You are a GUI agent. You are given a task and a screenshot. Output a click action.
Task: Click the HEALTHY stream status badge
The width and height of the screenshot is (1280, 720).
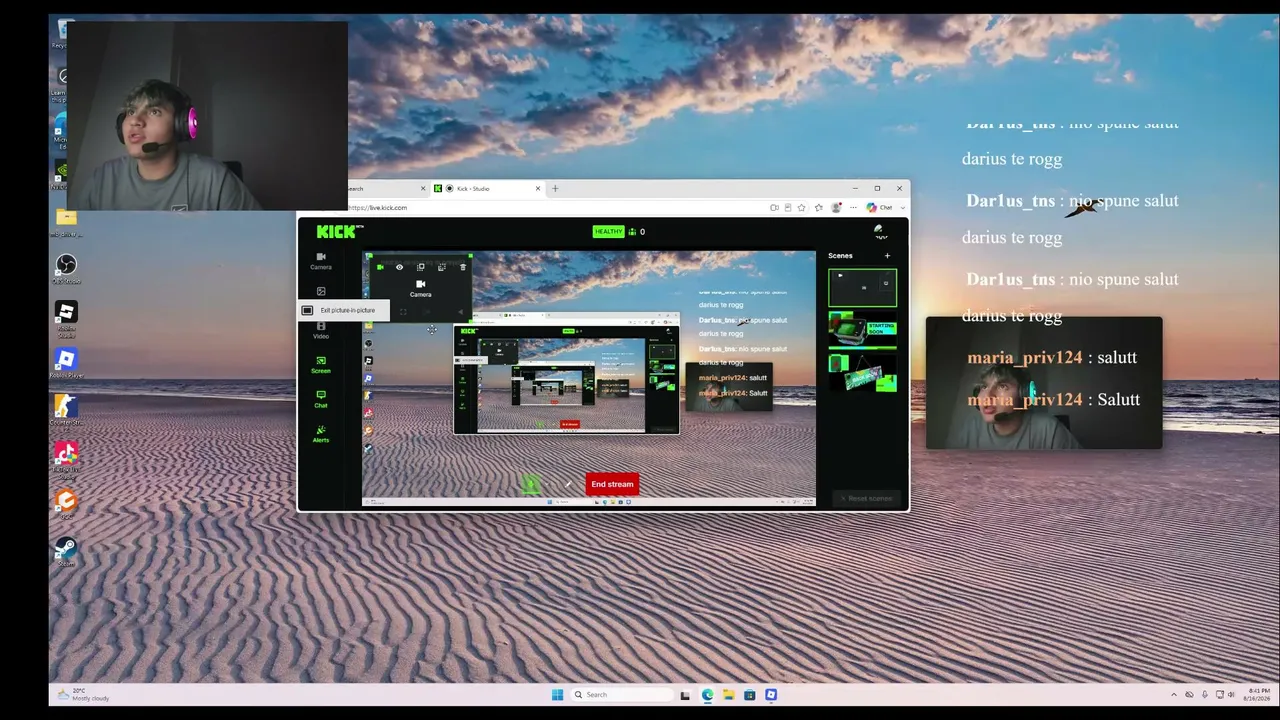608,232
